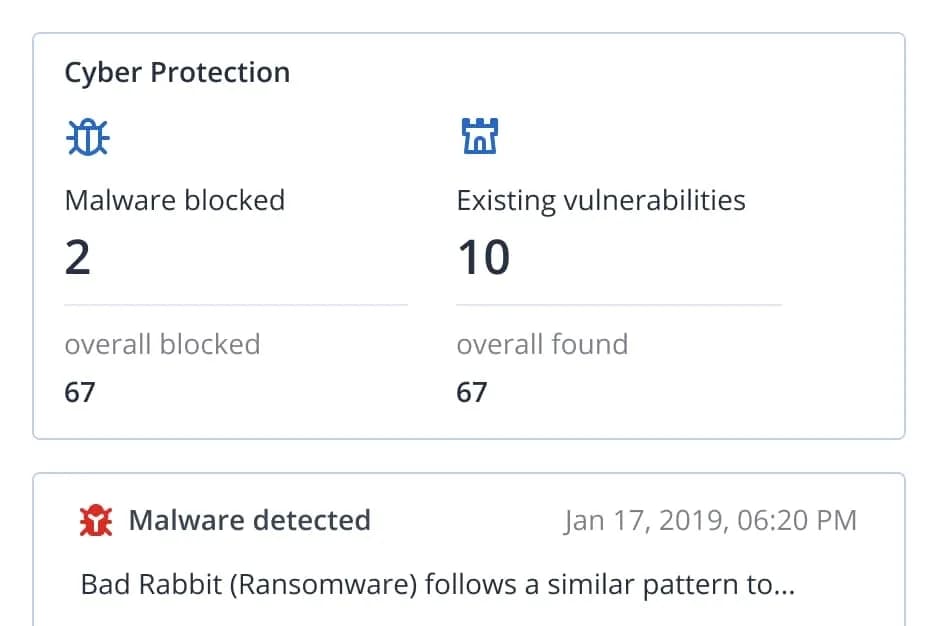
Task: Open the Cyber Protection widget title
Action: 177,73
